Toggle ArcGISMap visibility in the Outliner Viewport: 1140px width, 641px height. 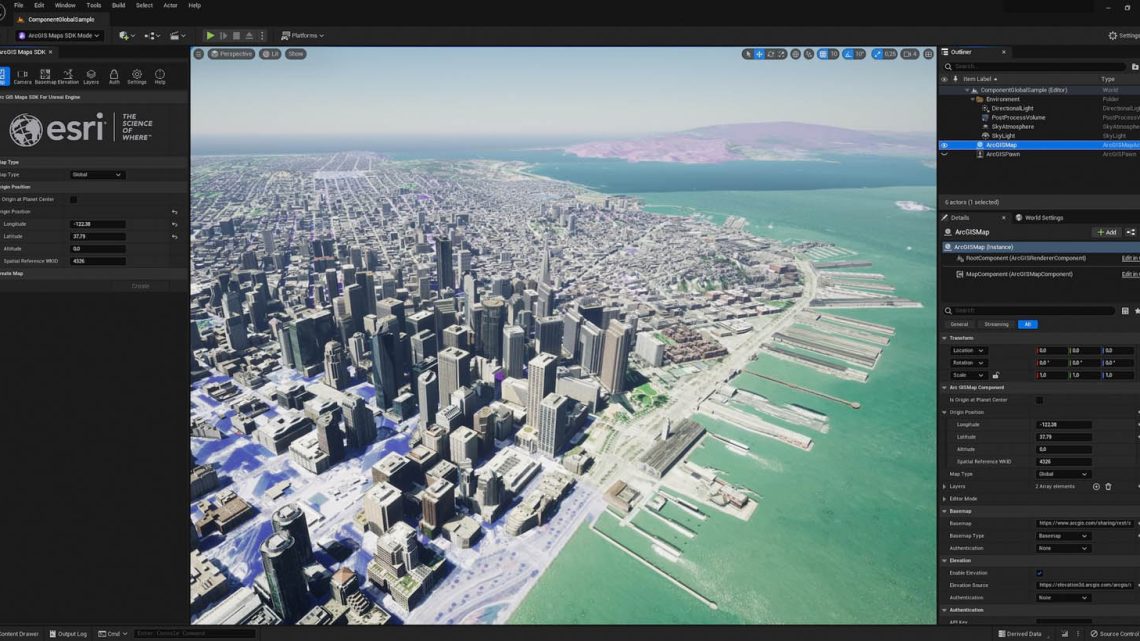943,145
